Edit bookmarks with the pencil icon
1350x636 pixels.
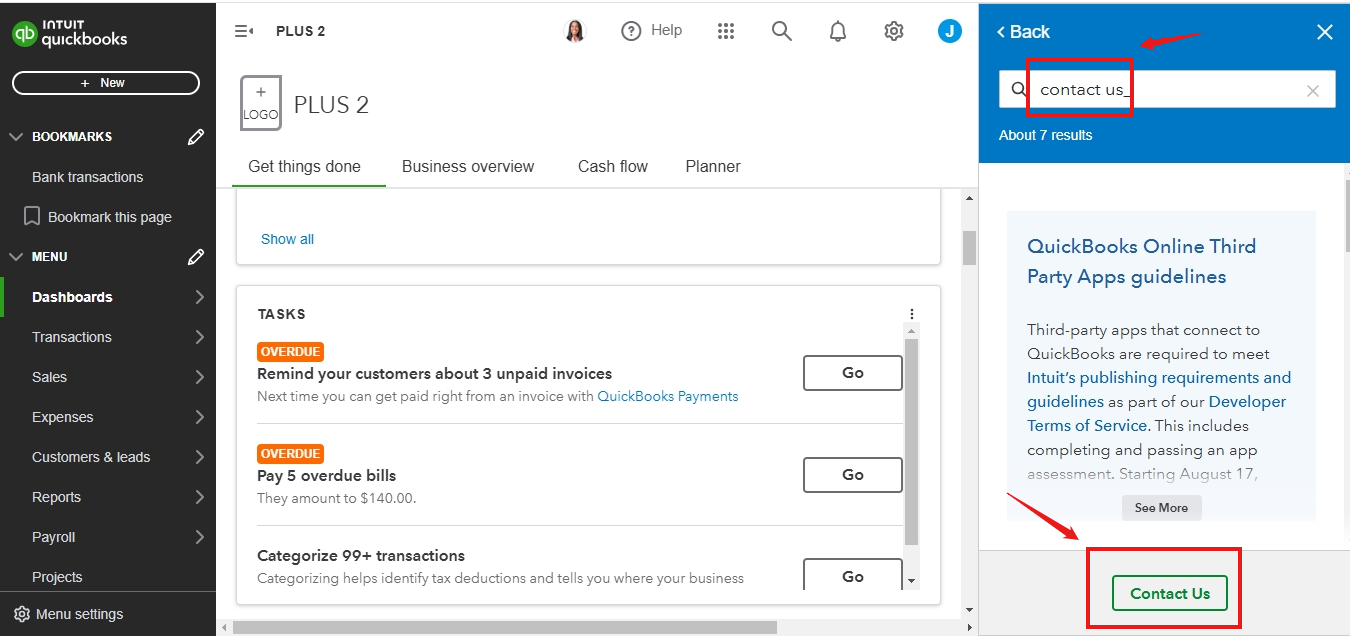click(x=196, y=137)
